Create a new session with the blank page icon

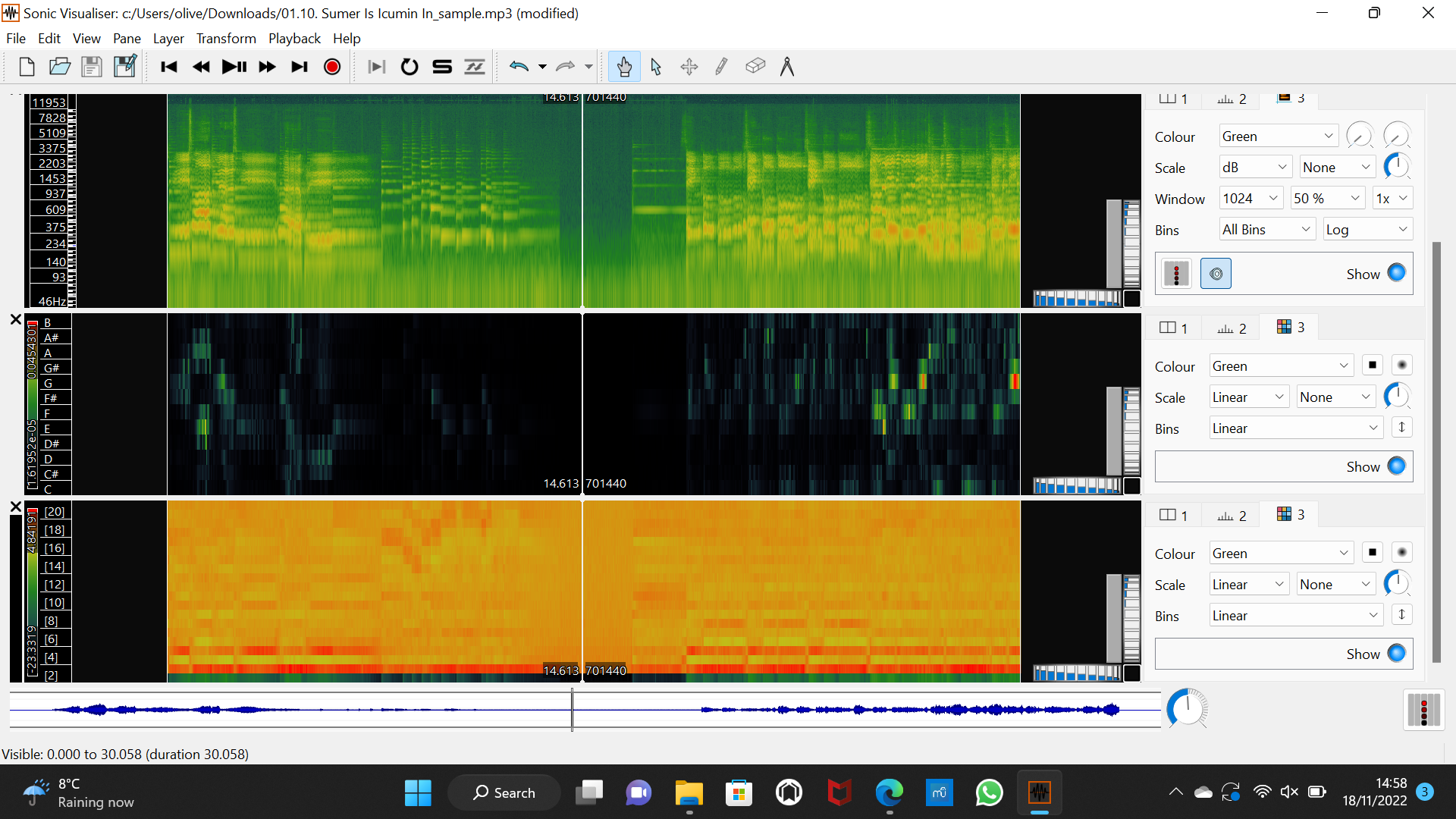click(x=27, y=67)
